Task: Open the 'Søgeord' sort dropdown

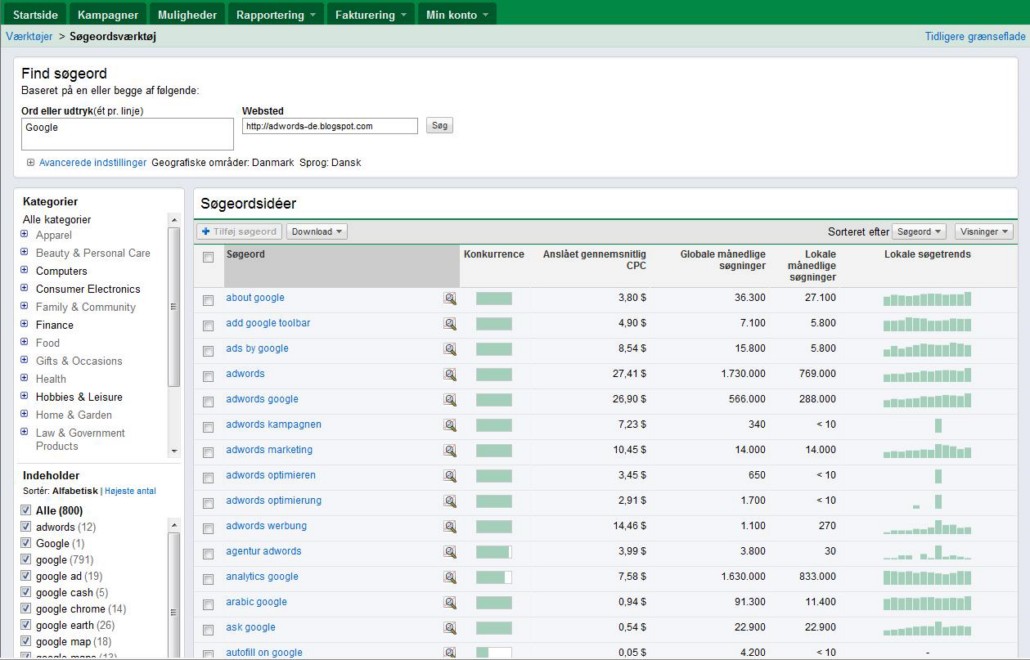Action: 918,232
